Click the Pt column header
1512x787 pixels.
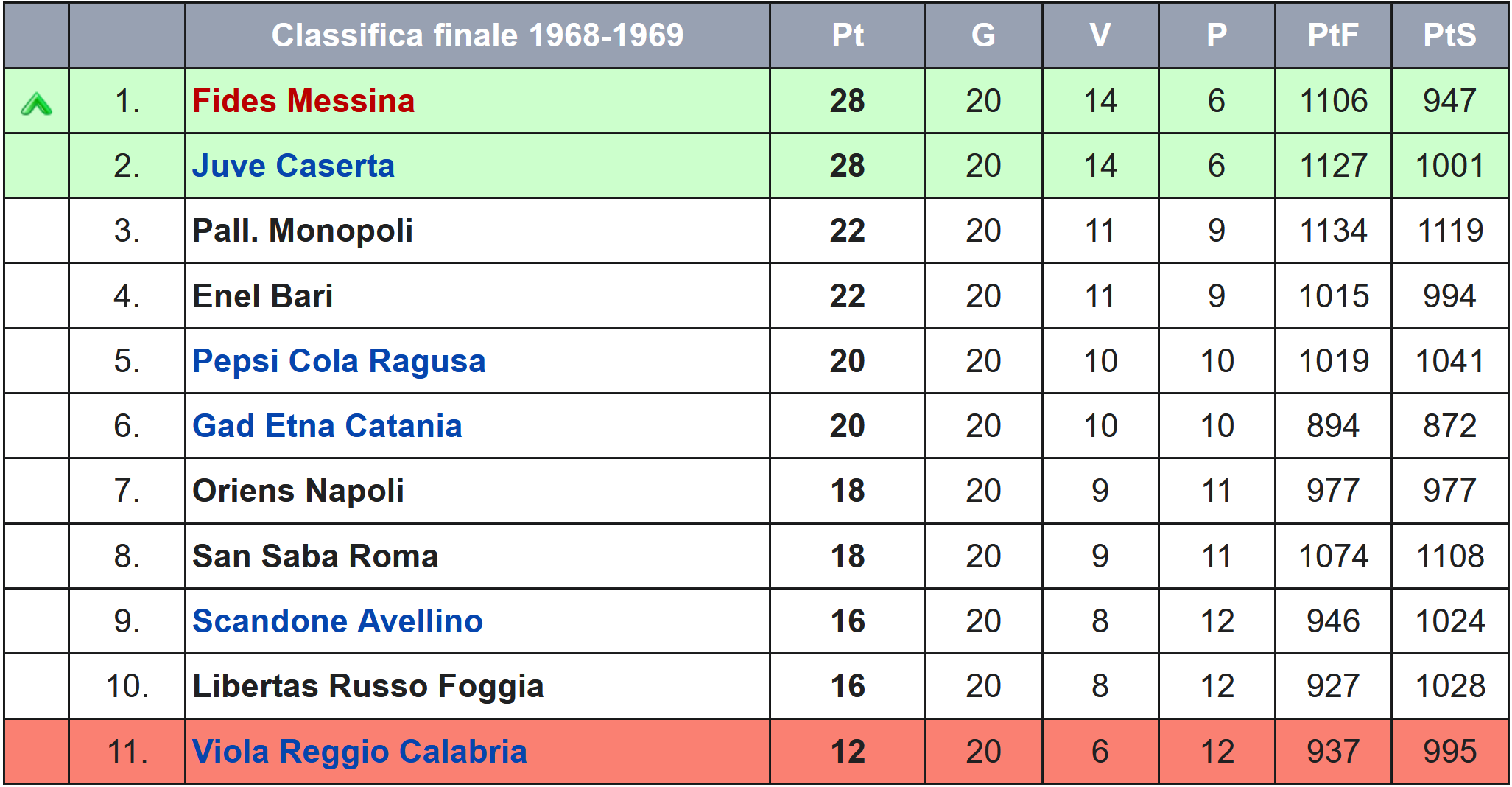848,35
